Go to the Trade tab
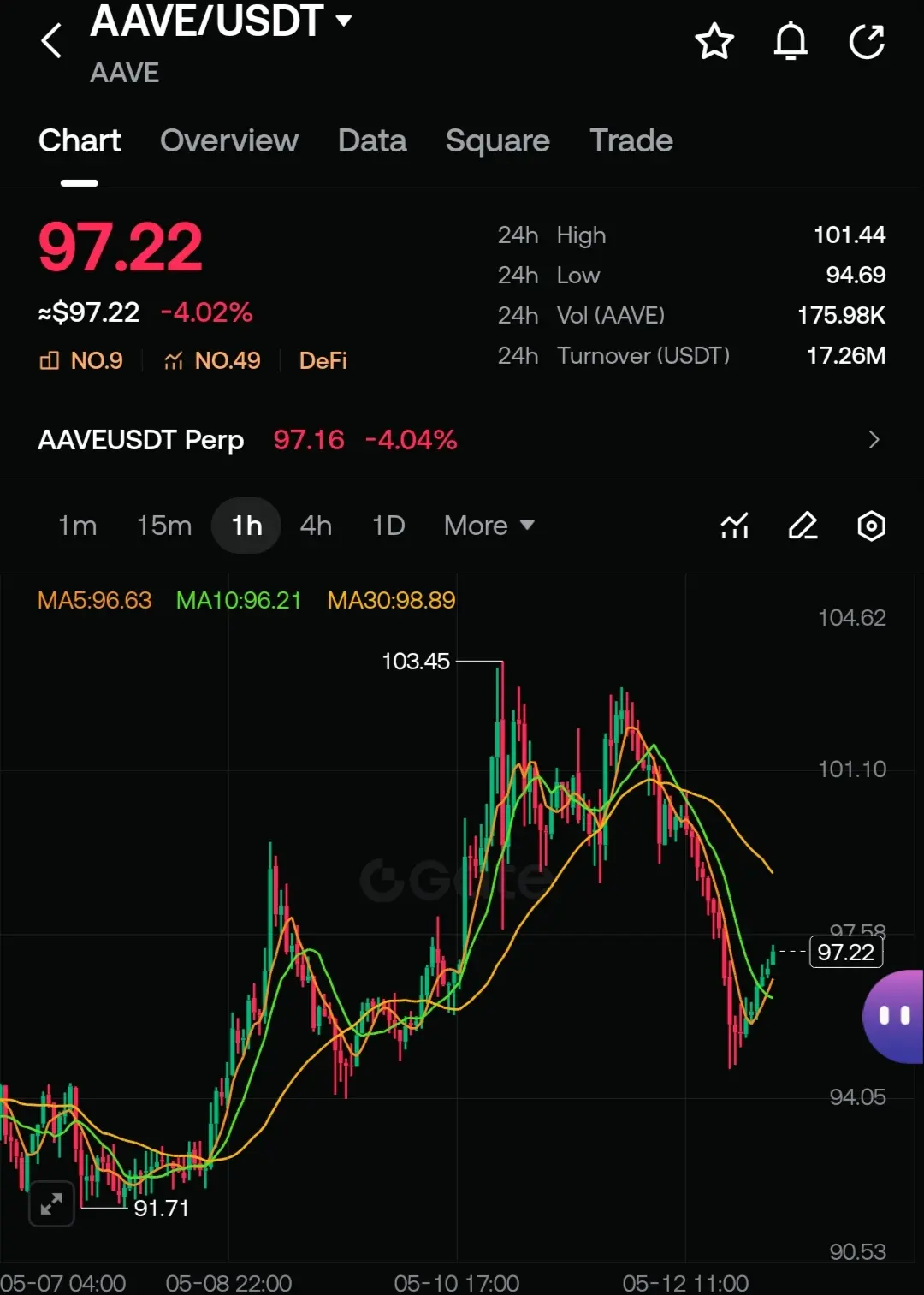924x1295 pixels. [x=631, y=140]
